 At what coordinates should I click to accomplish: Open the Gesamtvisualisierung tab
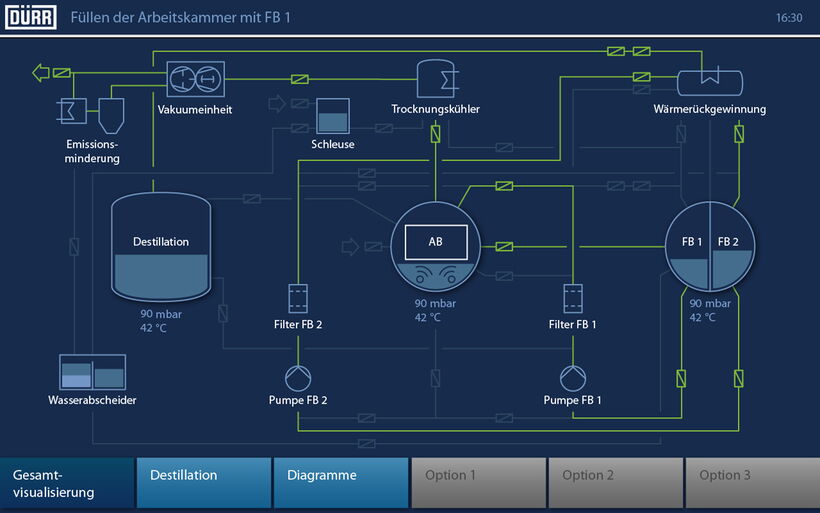pos(67,483)
